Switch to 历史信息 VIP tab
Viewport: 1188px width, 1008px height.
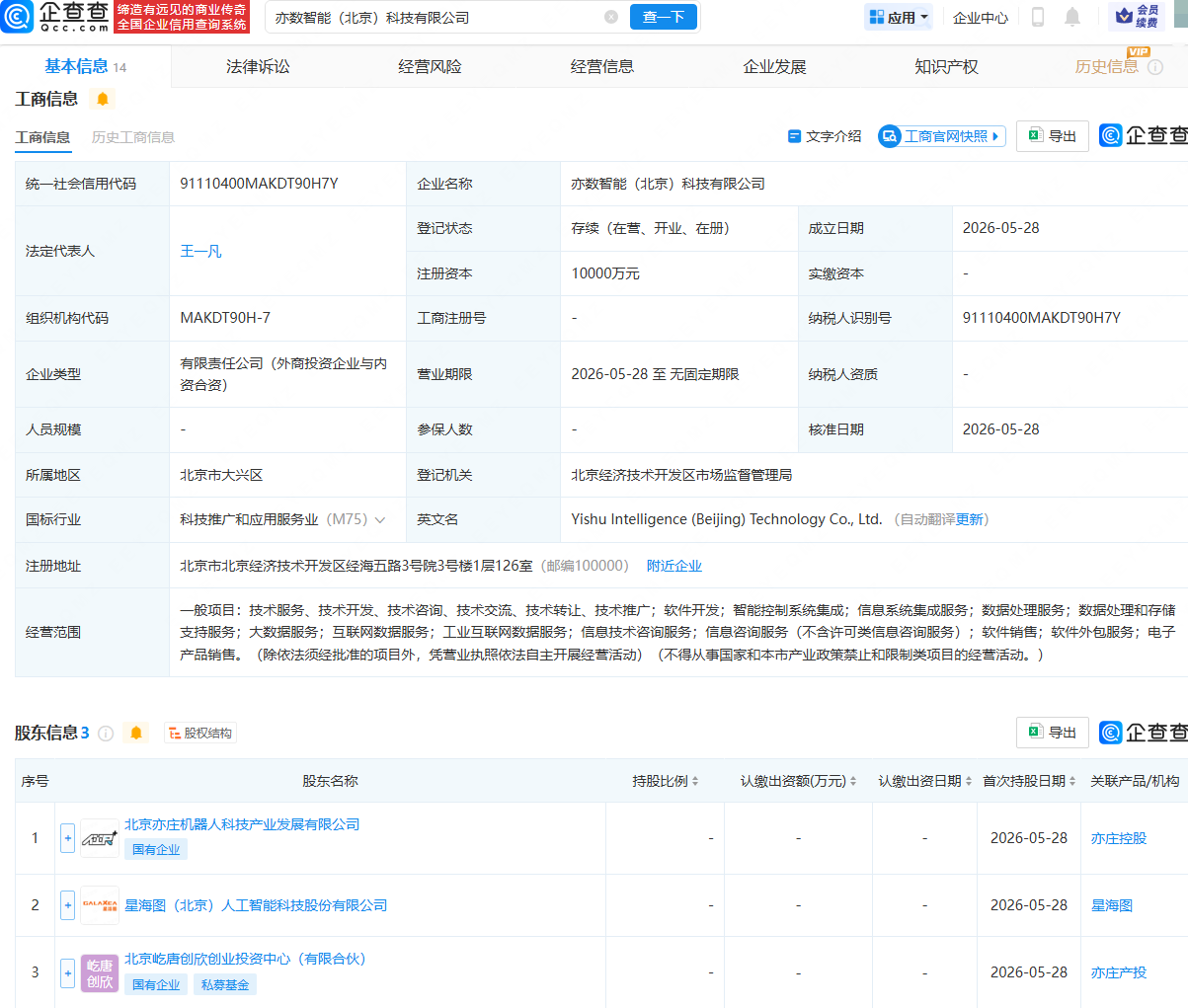tap(1106, 66)
